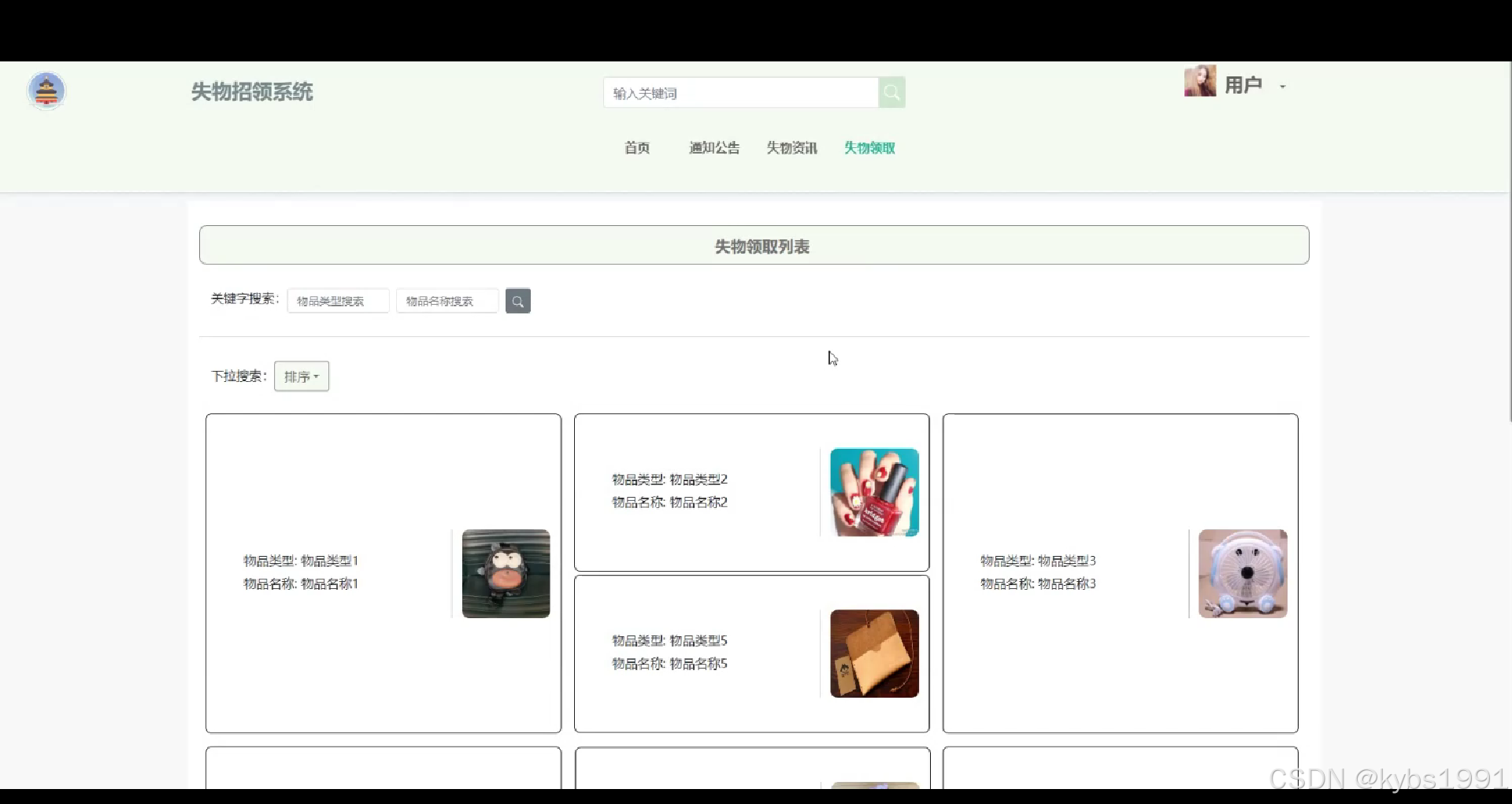Click text 物品名称: 物品名称3
1512x804 pixels.
tap(1038, 584)
